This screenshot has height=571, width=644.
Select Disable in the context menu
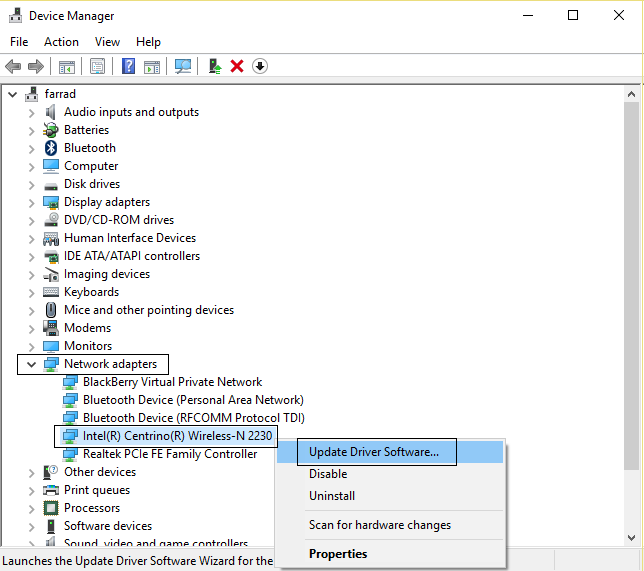328,474
